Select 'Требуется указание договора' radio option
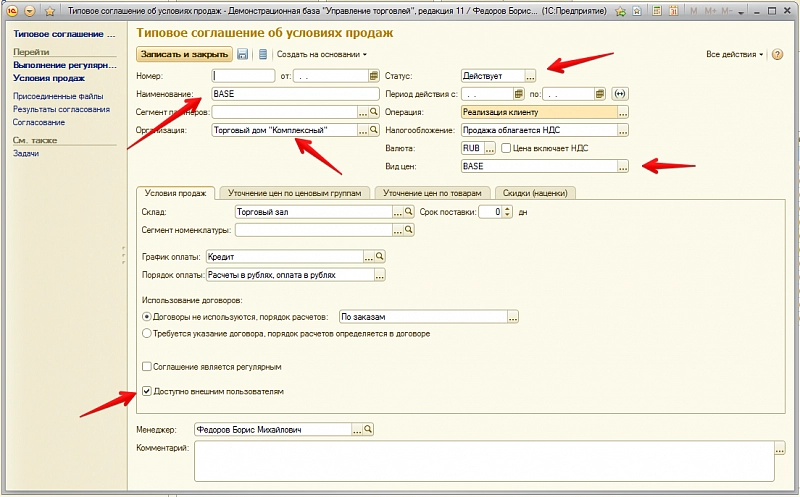800x497 pixels. [147, 333]
